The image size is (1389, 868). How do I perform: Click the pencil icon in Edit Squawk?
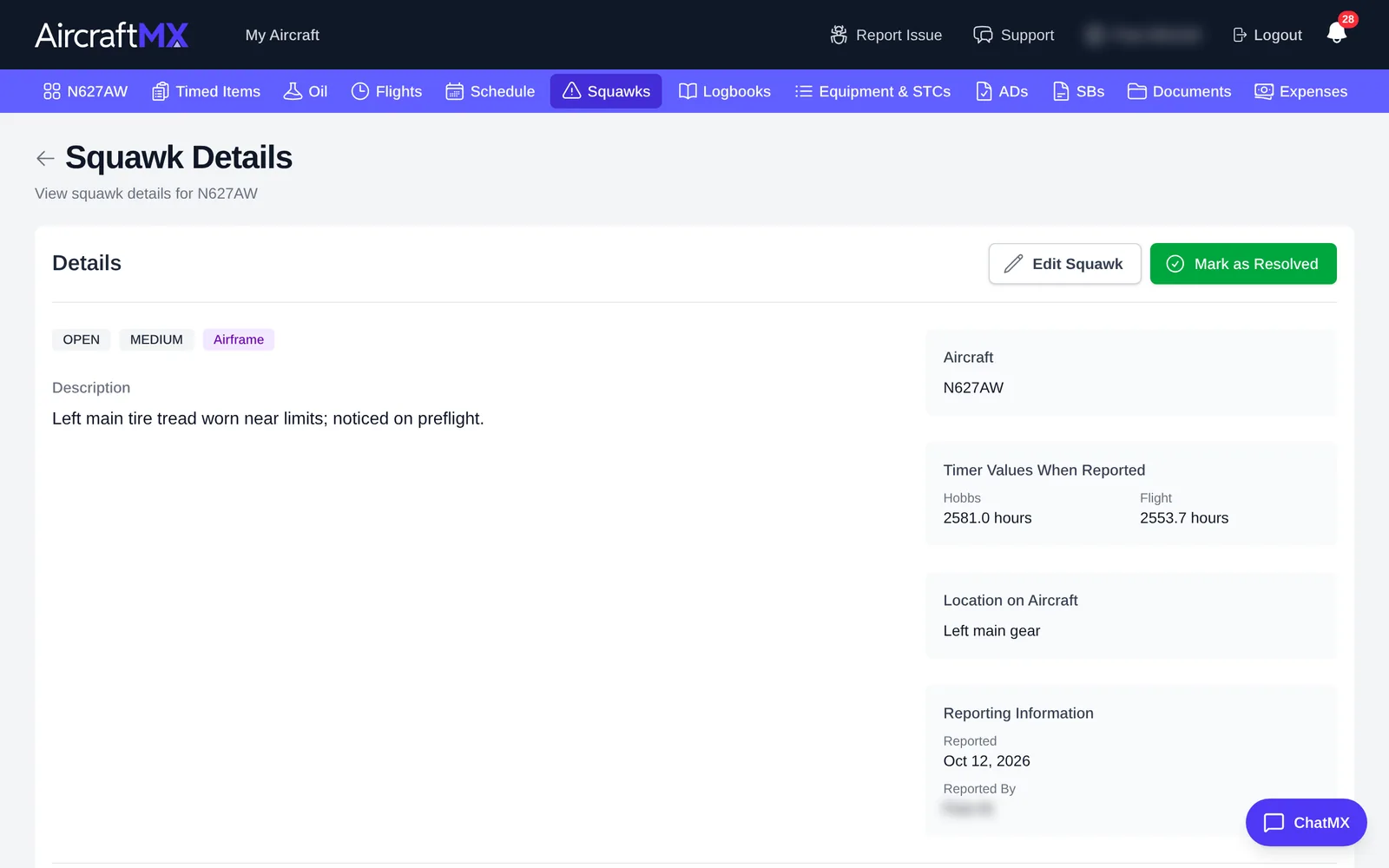(x=1013, y=264)
